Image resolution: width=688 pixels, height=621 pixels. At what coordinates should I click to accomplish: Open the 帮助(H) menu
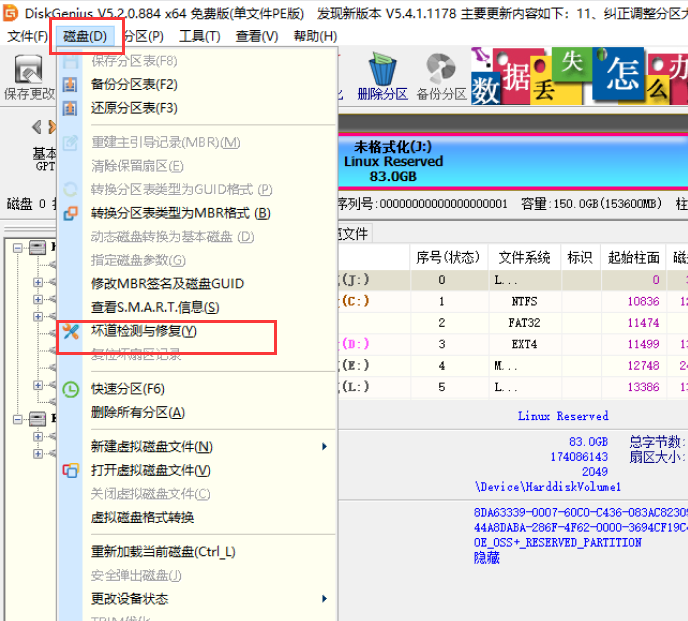coord(314,36)
